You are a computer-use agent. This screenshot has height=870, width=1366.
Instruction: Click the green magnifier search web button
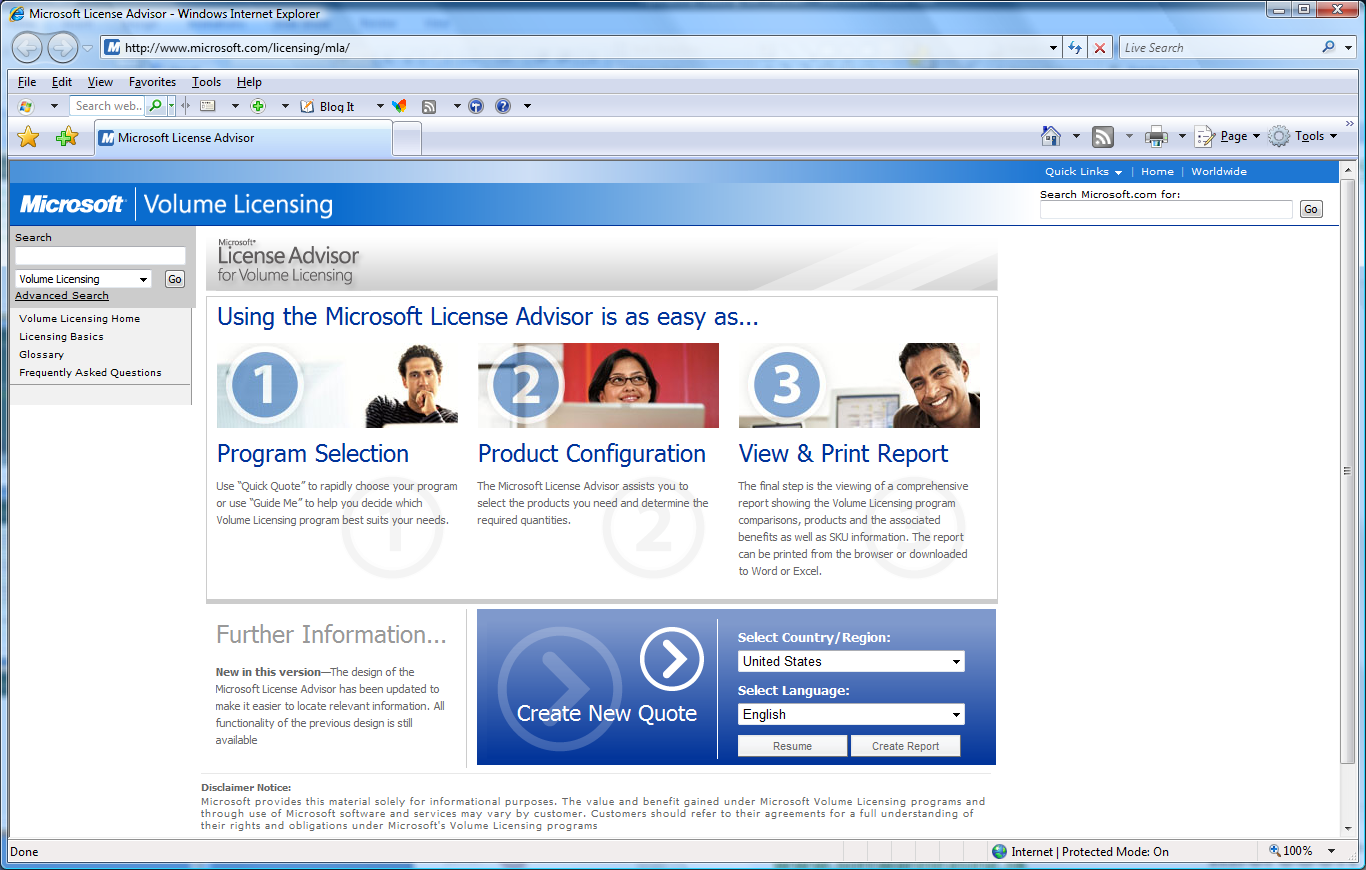click(x=155, y=106)
